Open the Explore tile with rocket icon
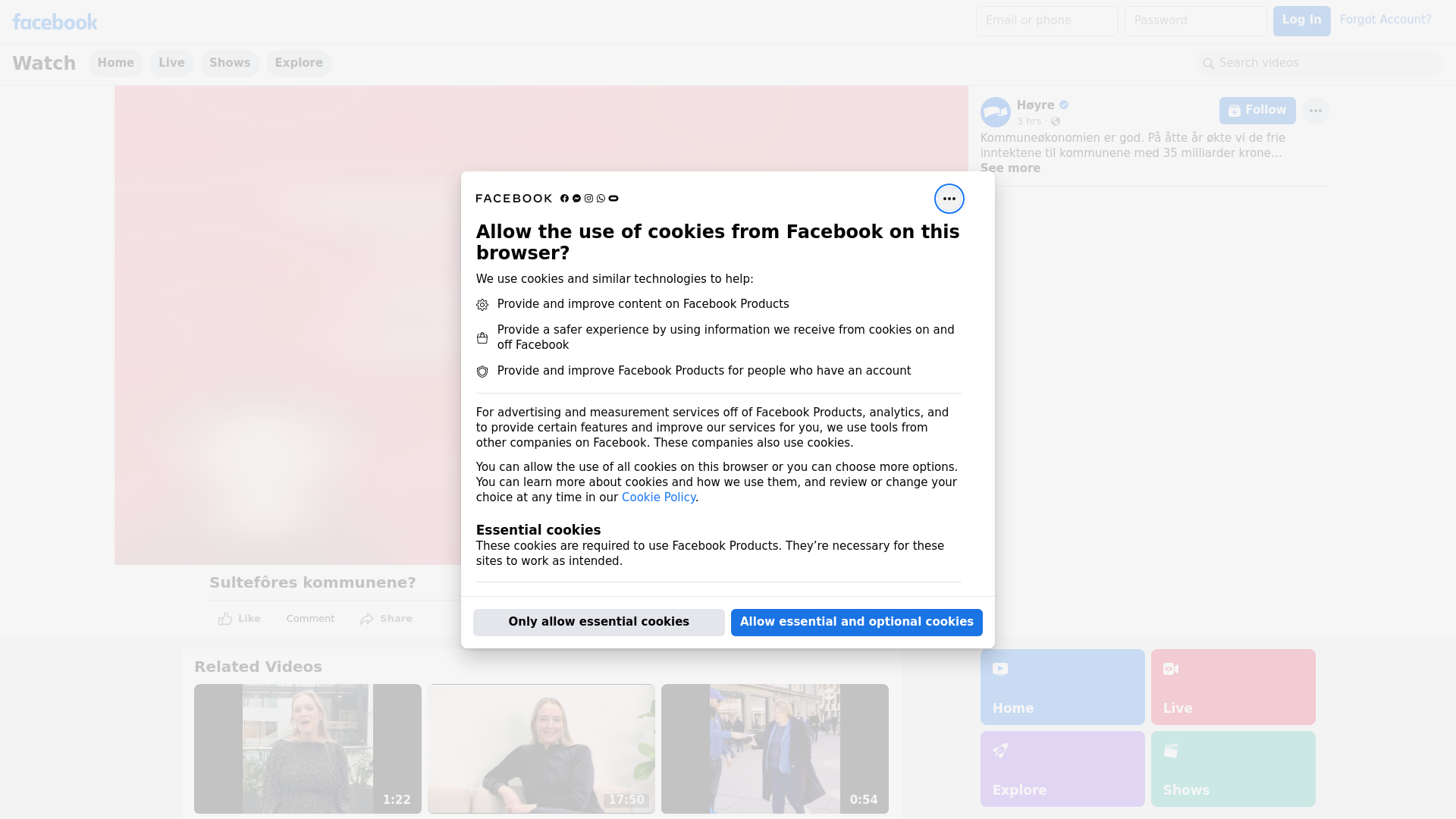The image size is (1456, 819). coord(1062,769)
